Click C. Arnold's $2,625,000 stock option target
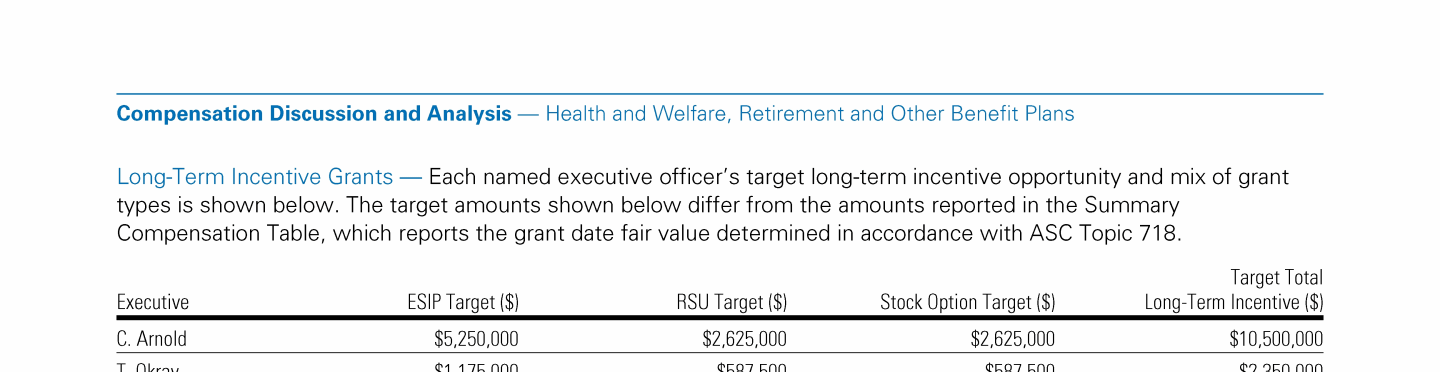 [1013, 339]
